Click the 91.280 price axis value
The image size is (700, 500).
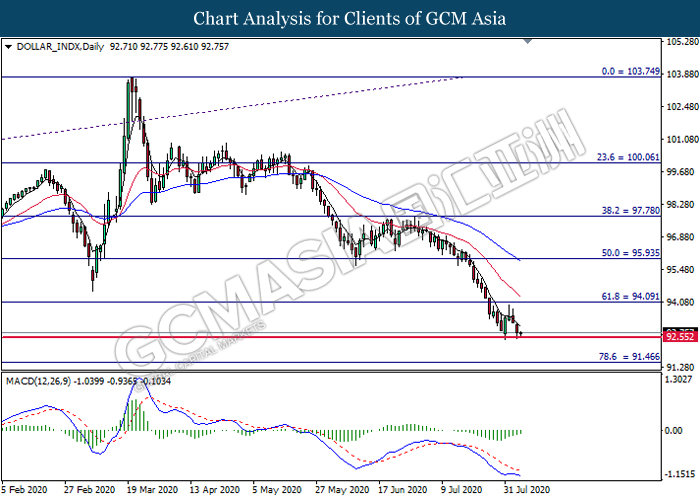680,367
